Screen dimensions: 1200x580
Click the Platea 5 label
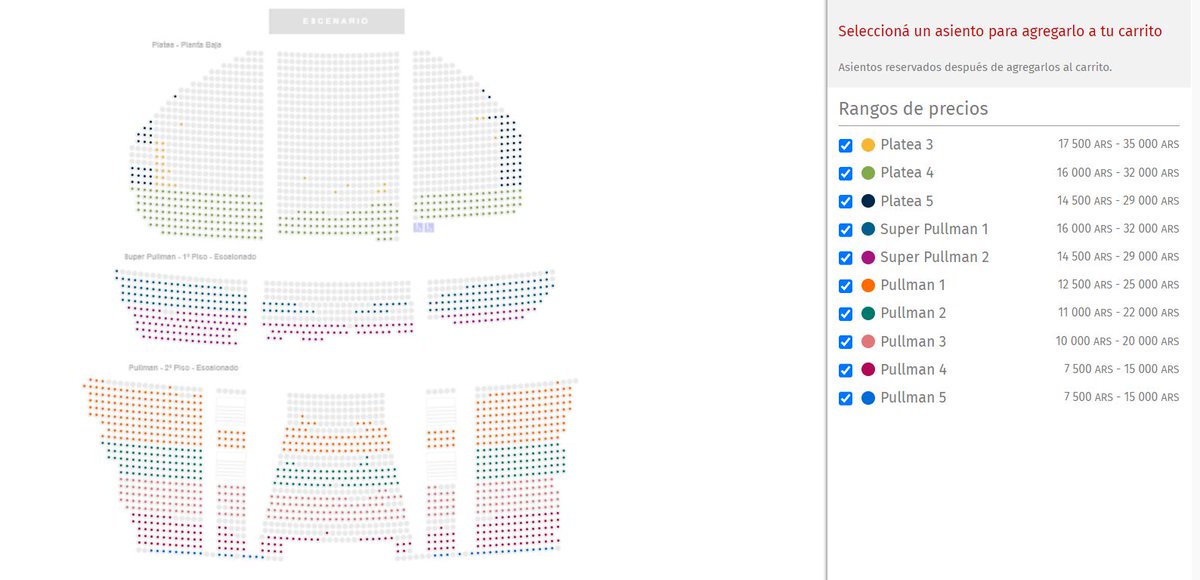906,201
